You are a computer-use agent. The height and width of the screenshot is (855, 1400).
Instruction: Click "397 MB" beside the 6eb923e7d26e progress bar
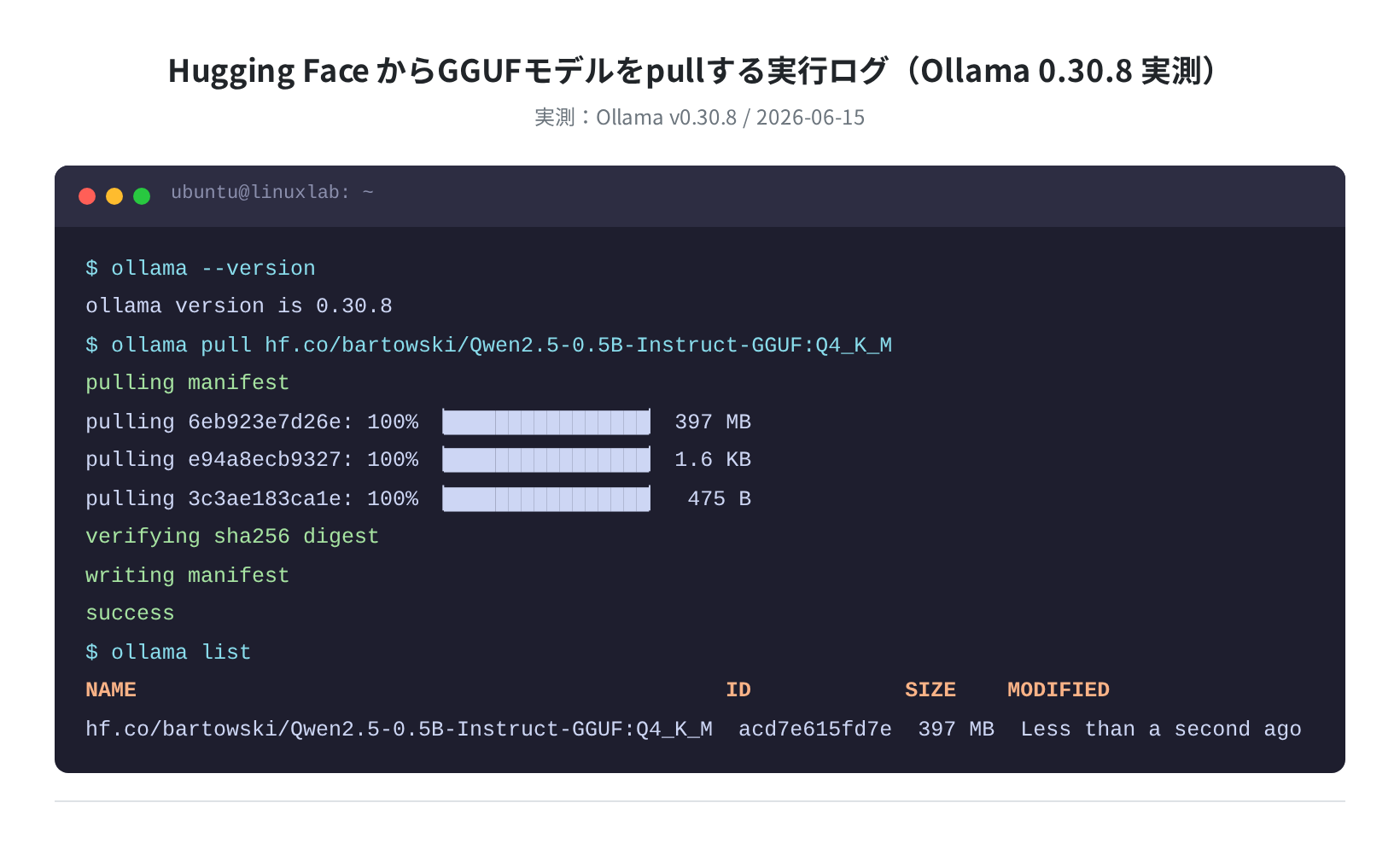(x=713, y=422)
